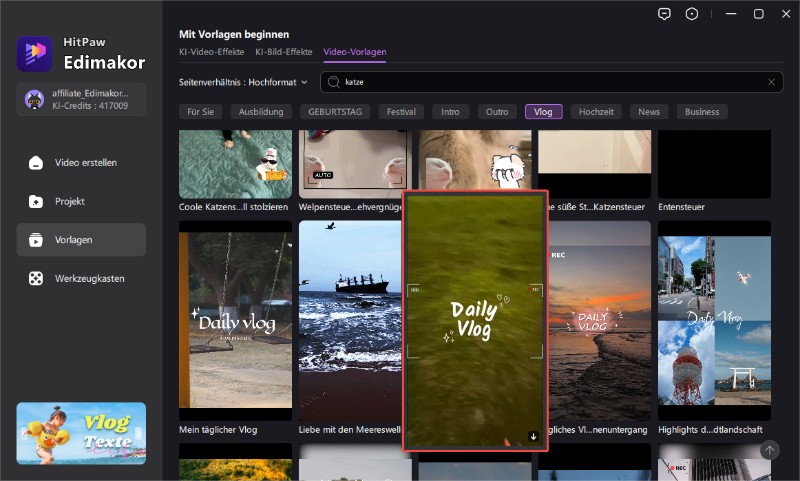Screen dimensions: 800x481
Task: Click the user avatar of affiliate account
Action: [34, 98]
